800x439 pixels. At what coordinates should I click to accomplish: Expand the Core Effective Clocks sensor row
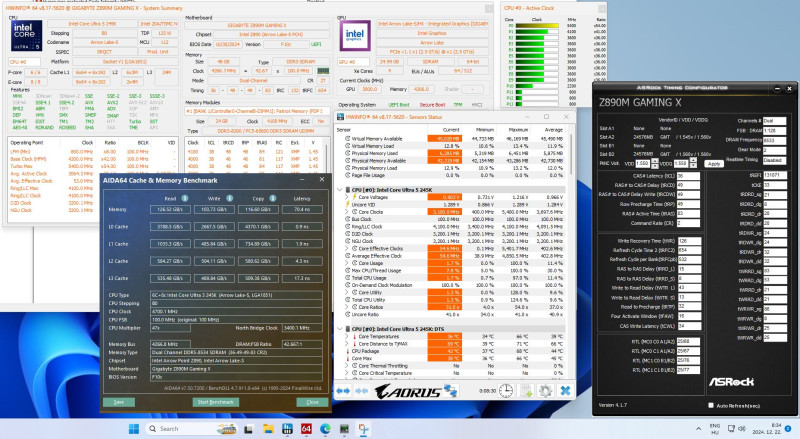pyautogui.click(x=347, y=248)
